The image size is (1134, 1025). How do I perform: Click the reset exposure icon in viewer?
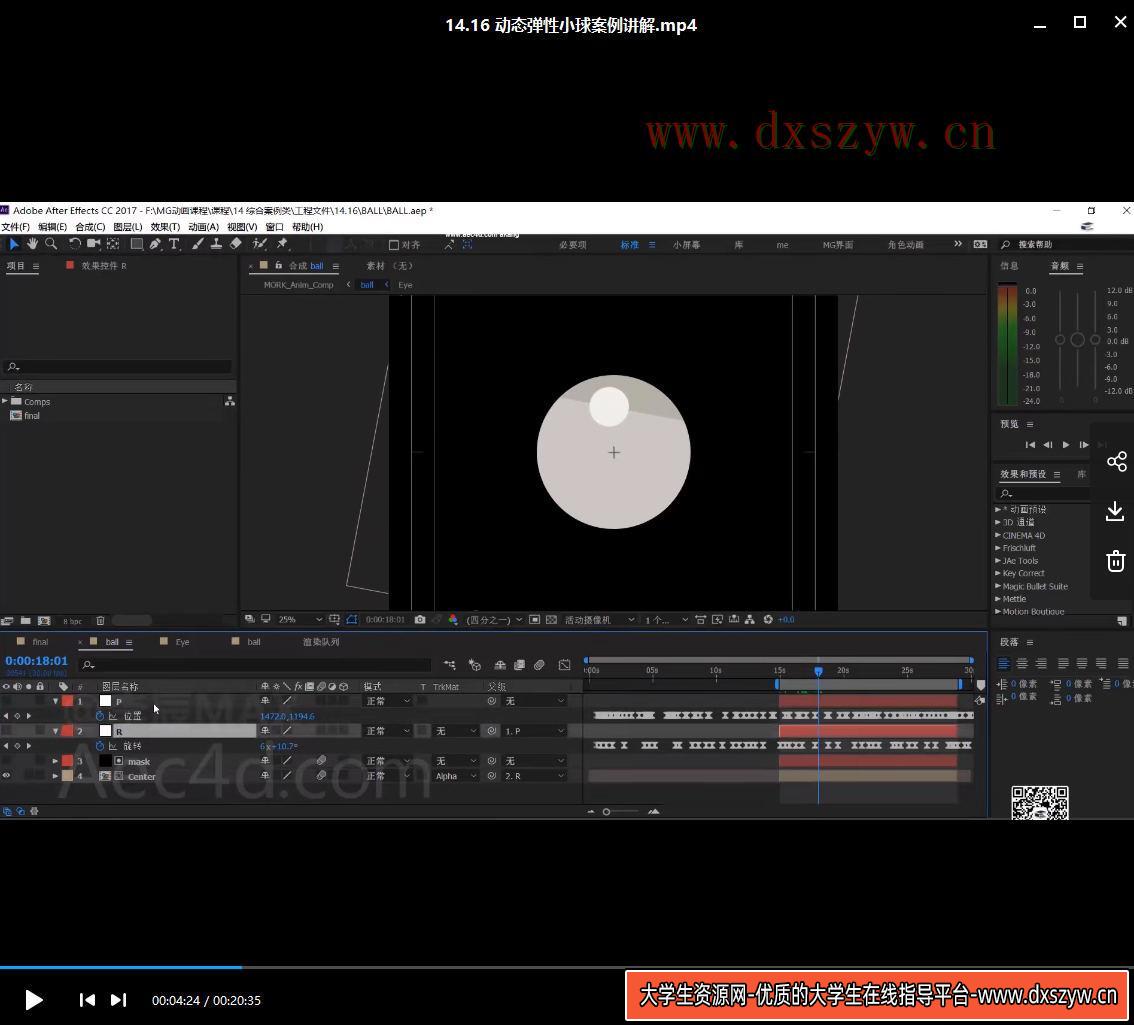coord(768,620)
